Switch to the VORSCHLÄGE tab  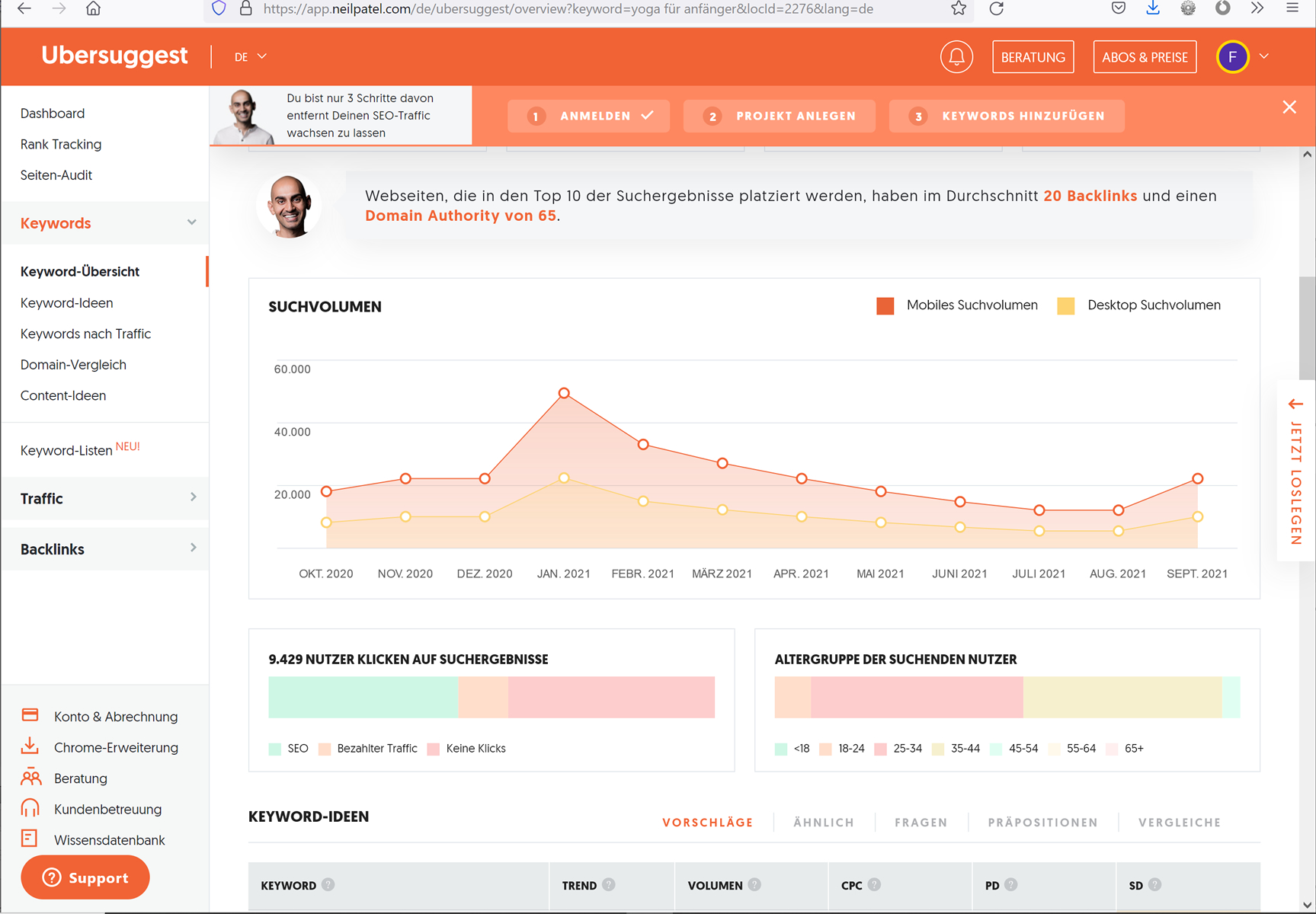tap(708, 823)
